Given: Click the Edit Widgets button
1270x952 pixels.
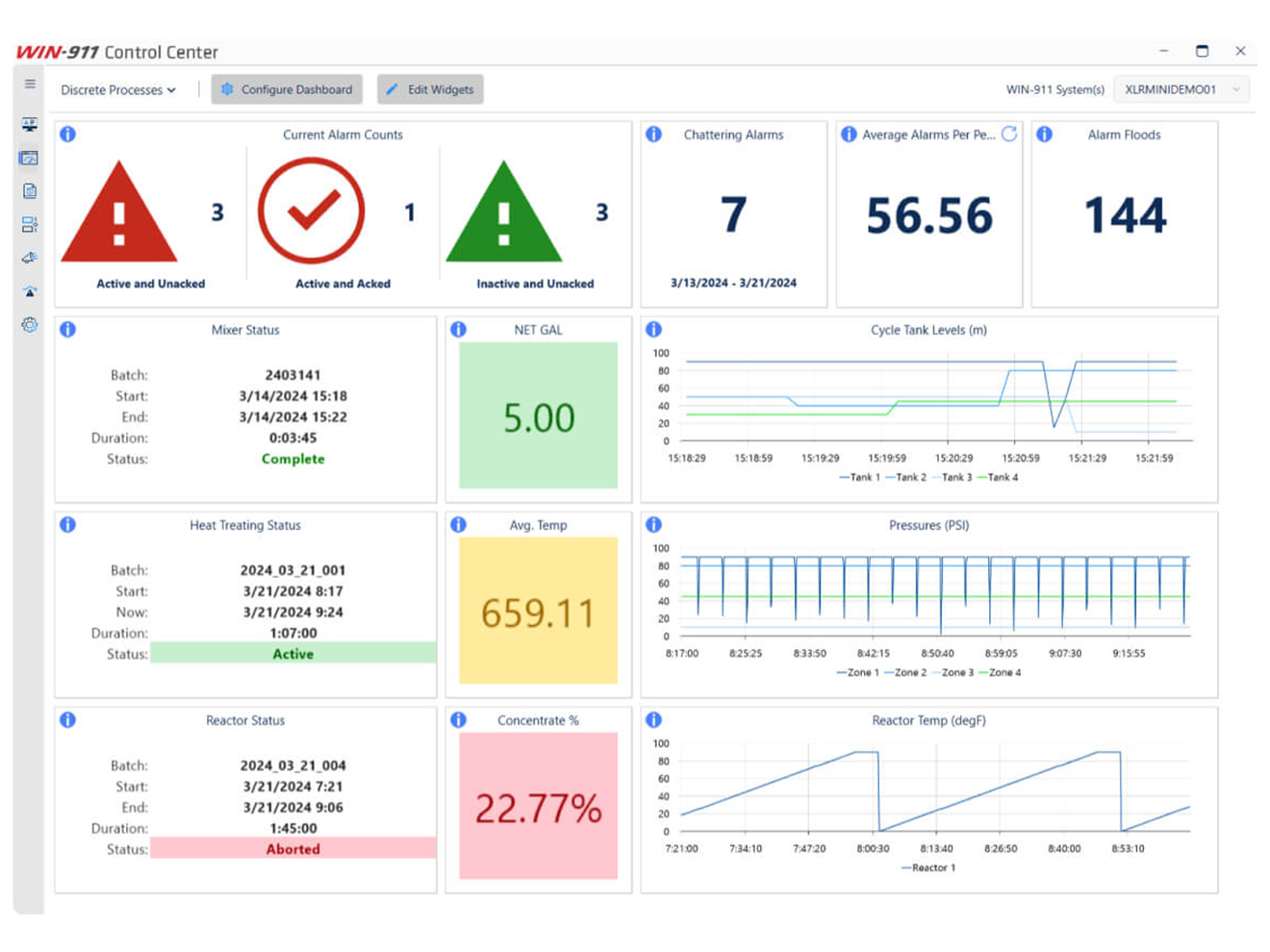Looking at the screenshot, I should 429,88.
